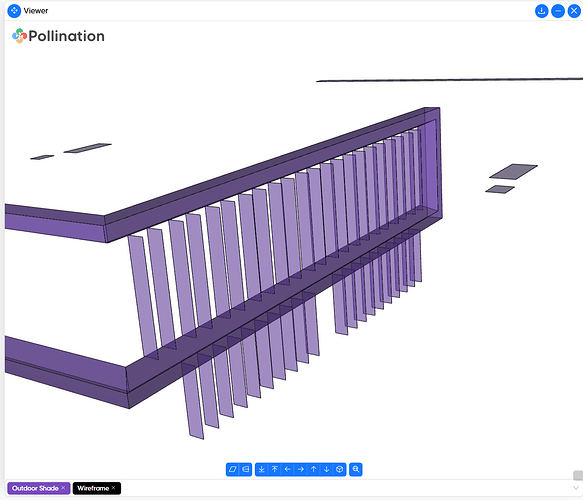Set camera to bottom view (down-to-line arrow)
Image resolution: width=583 pixels, height=500 pixels.
click(x=262, y=469)
